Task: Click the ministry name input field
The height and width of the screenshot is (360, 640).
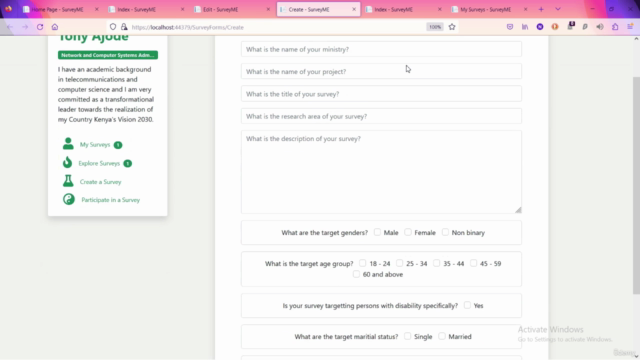Action: tap(381, 49)
